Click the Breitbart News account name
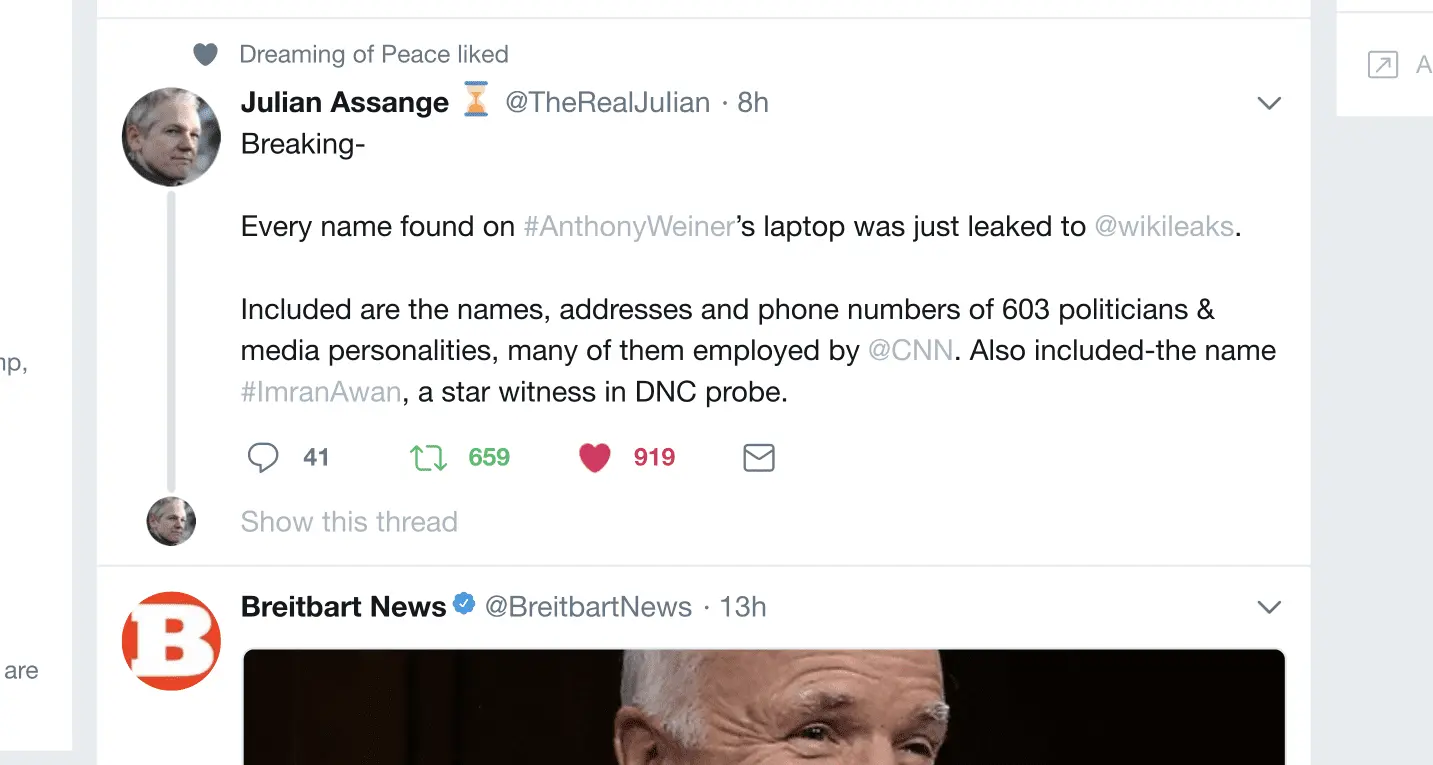The height and width of the screenshot is (765, 1433). point(344,607)
